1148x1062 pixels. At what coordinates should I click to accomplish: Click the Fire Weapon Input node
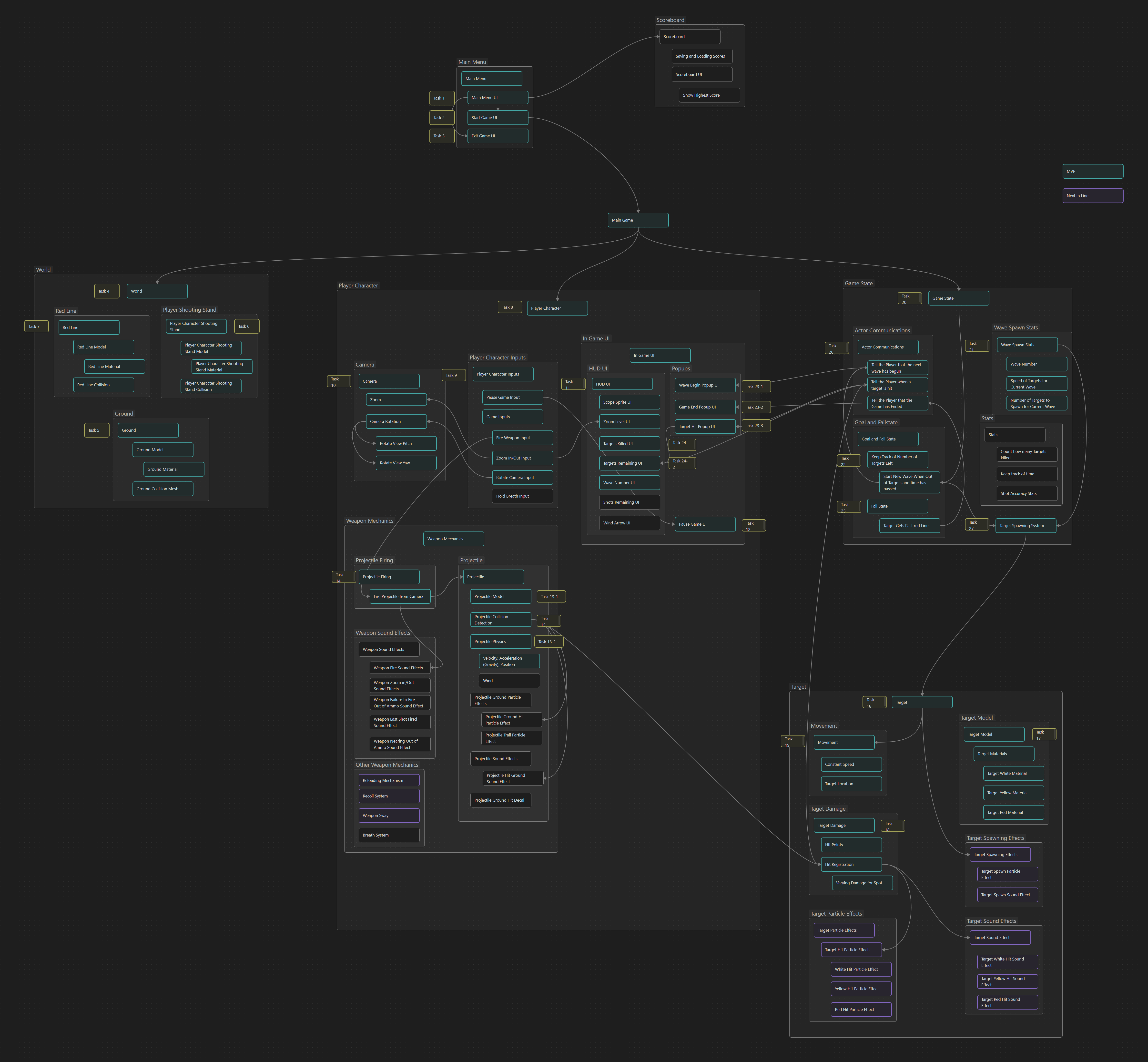point(522,438)
